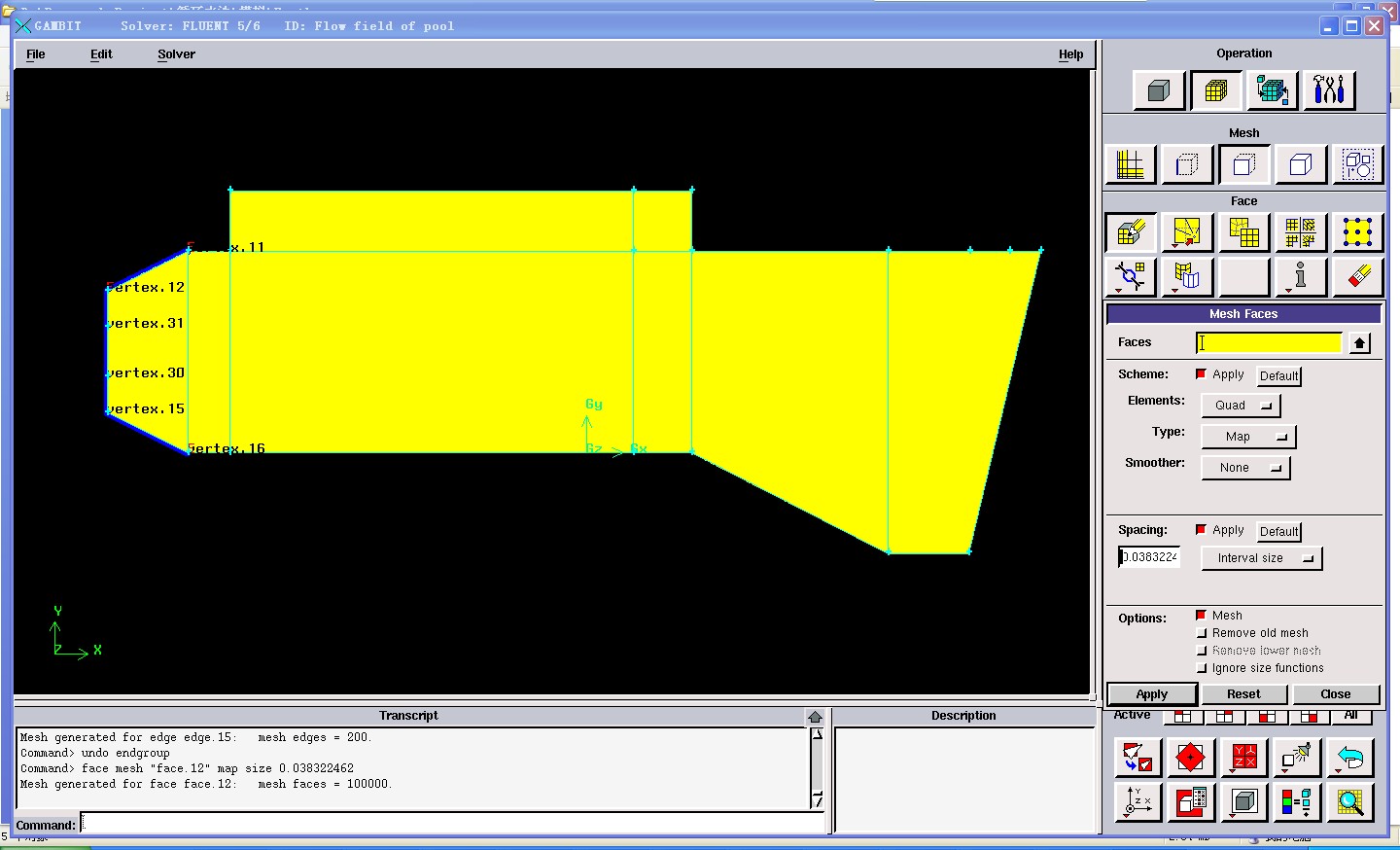Enable the Remove old mesh option
1400x850 pixels.
(x=1202, y=633)
